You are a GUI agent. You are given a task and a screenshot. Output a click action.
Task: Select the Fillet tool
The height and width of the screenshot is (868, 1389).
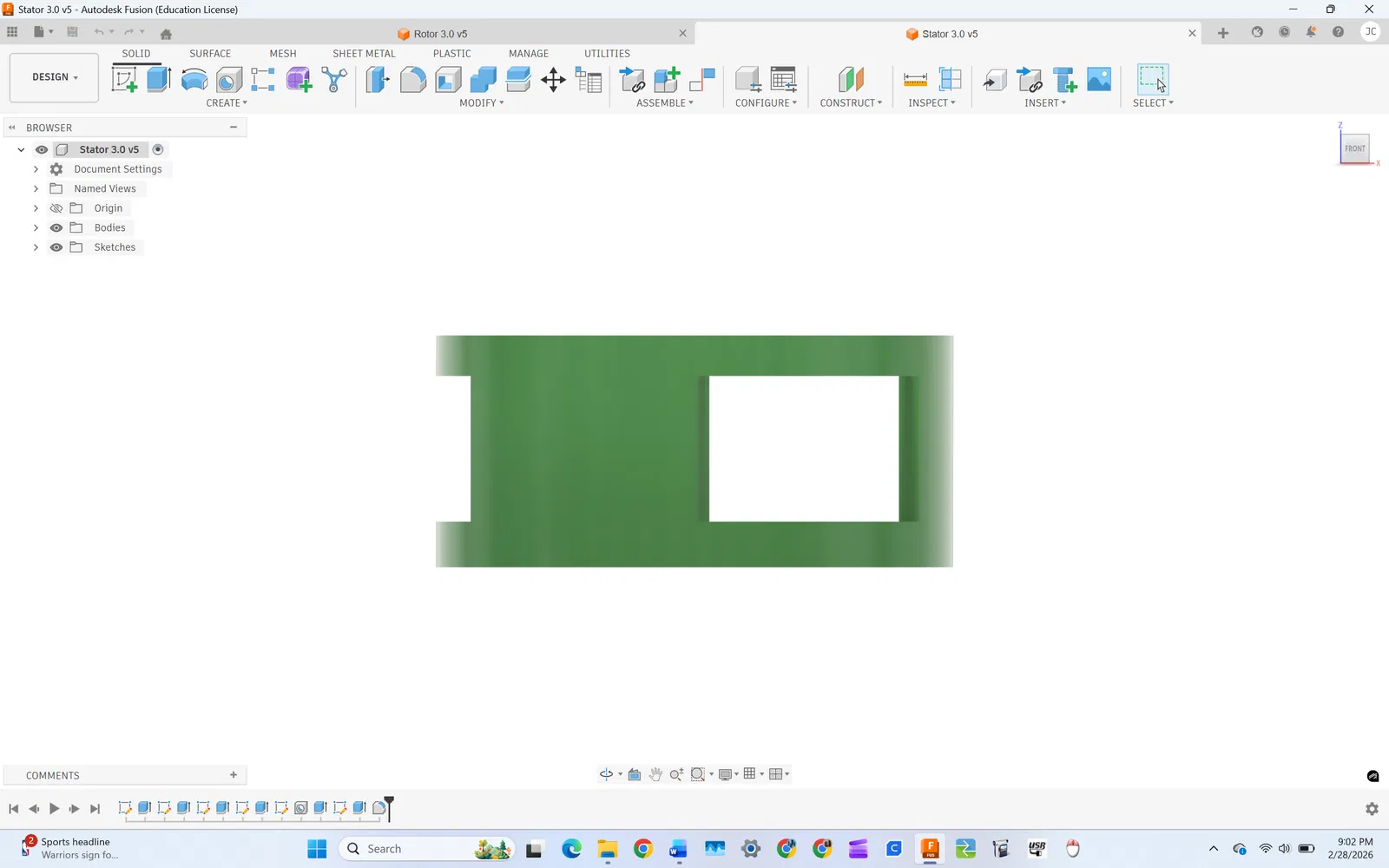pos(413,80)
